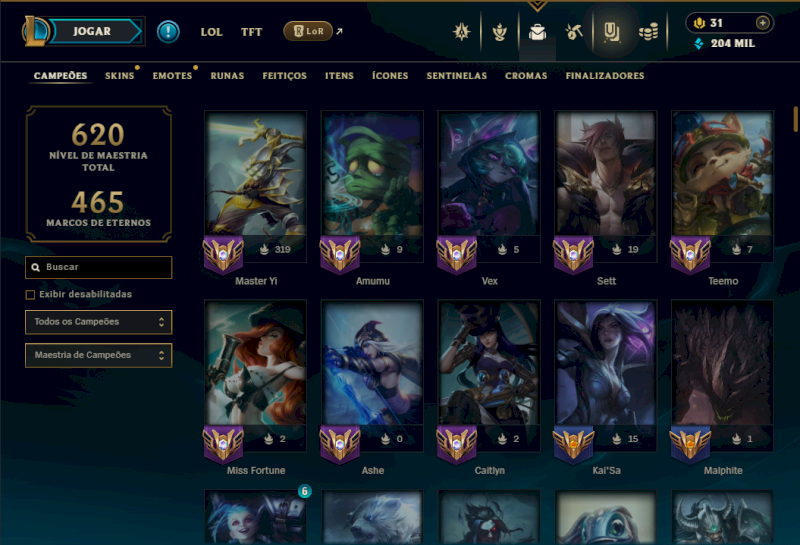Open the emblem icon left of the trophy
Viewport: 800px width, 545px height.
(462, 32)
